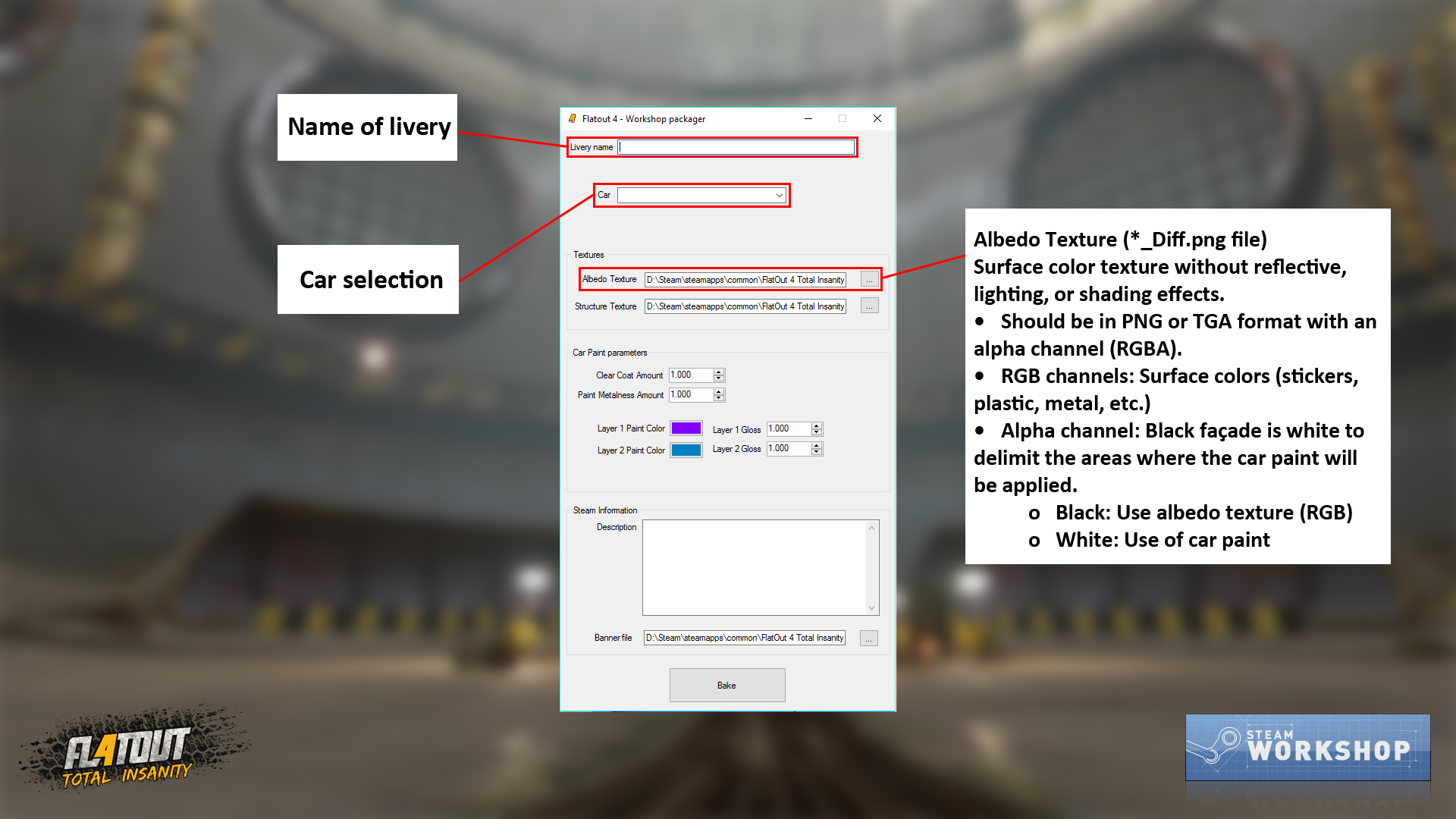Select the Layer 1 Paint Color swatch
This screenshot has width=1456, height=819.
click(x=686, y=429)
